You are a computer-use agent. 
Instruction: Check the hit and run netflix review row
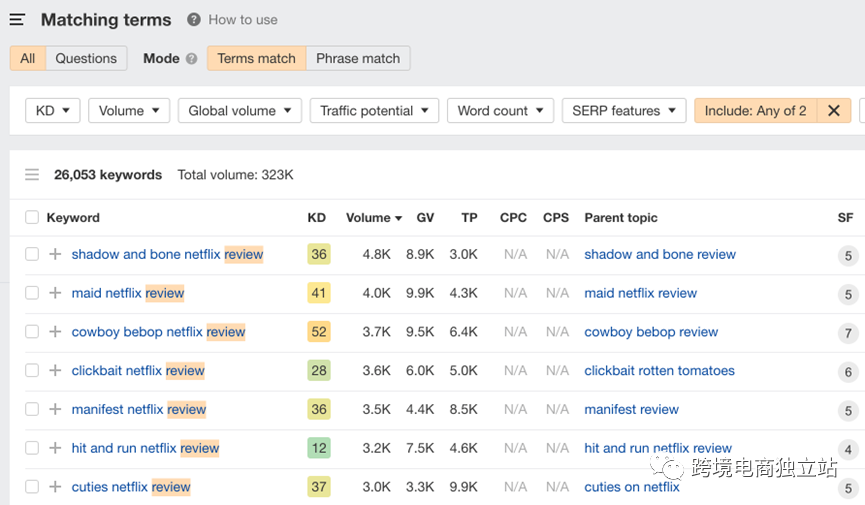(32, 448)
